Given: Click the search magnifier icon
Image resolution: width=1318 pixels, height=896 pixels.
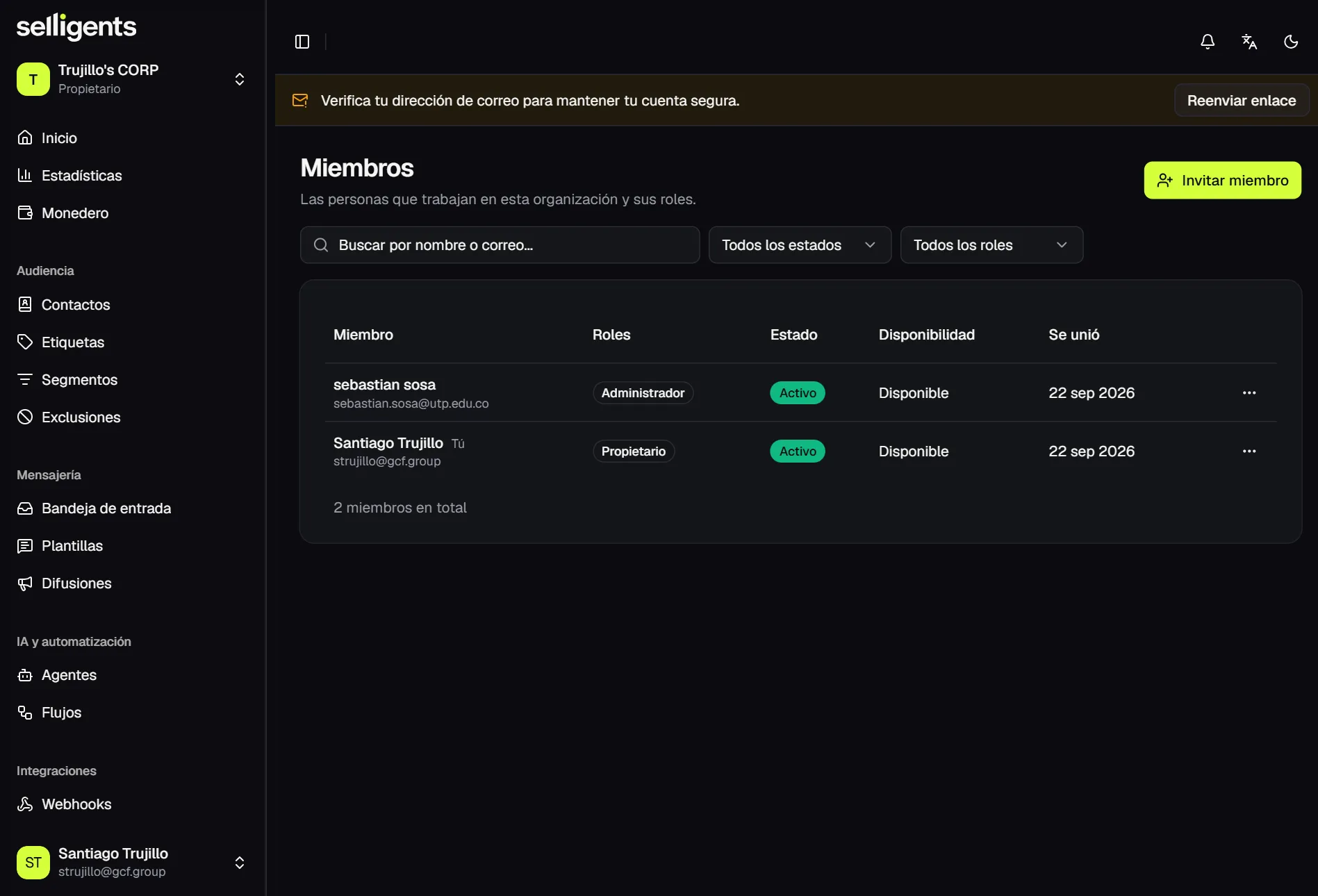Looking at the screenshot, I should tap(321, 245).
